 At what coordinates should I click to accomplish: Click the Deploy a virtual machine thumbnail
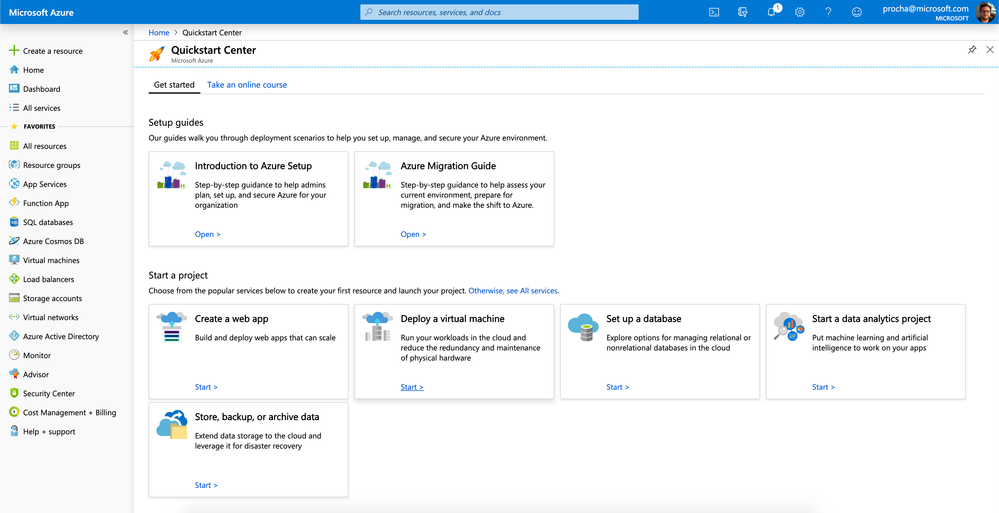point(377,327)
